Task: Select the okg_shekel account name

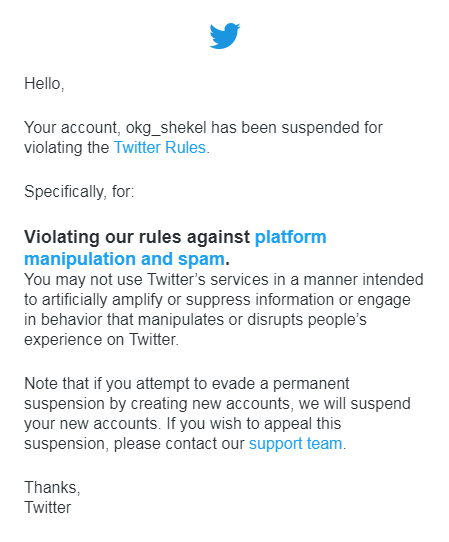Action: (166, 128)
